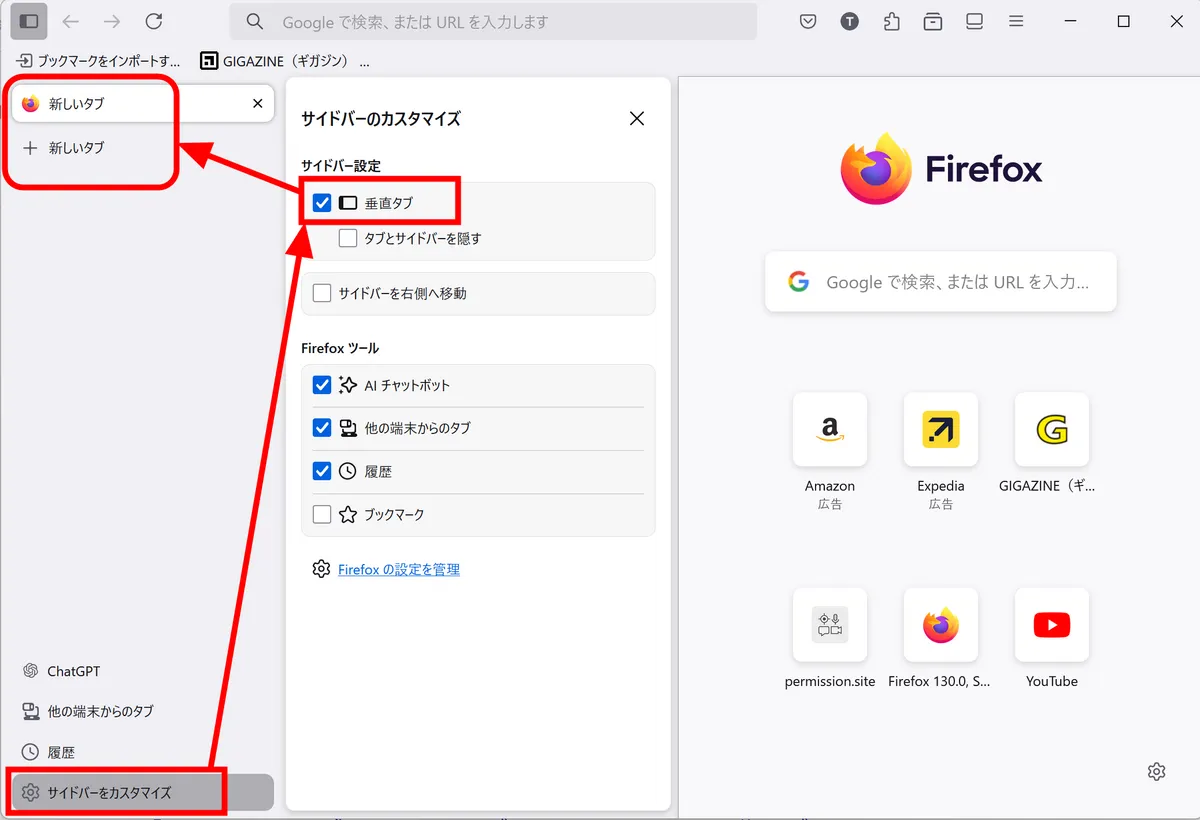Viewport: 1200px width, 820px height.
Task: Click the search magnifier in address bar
Action: 255,21
